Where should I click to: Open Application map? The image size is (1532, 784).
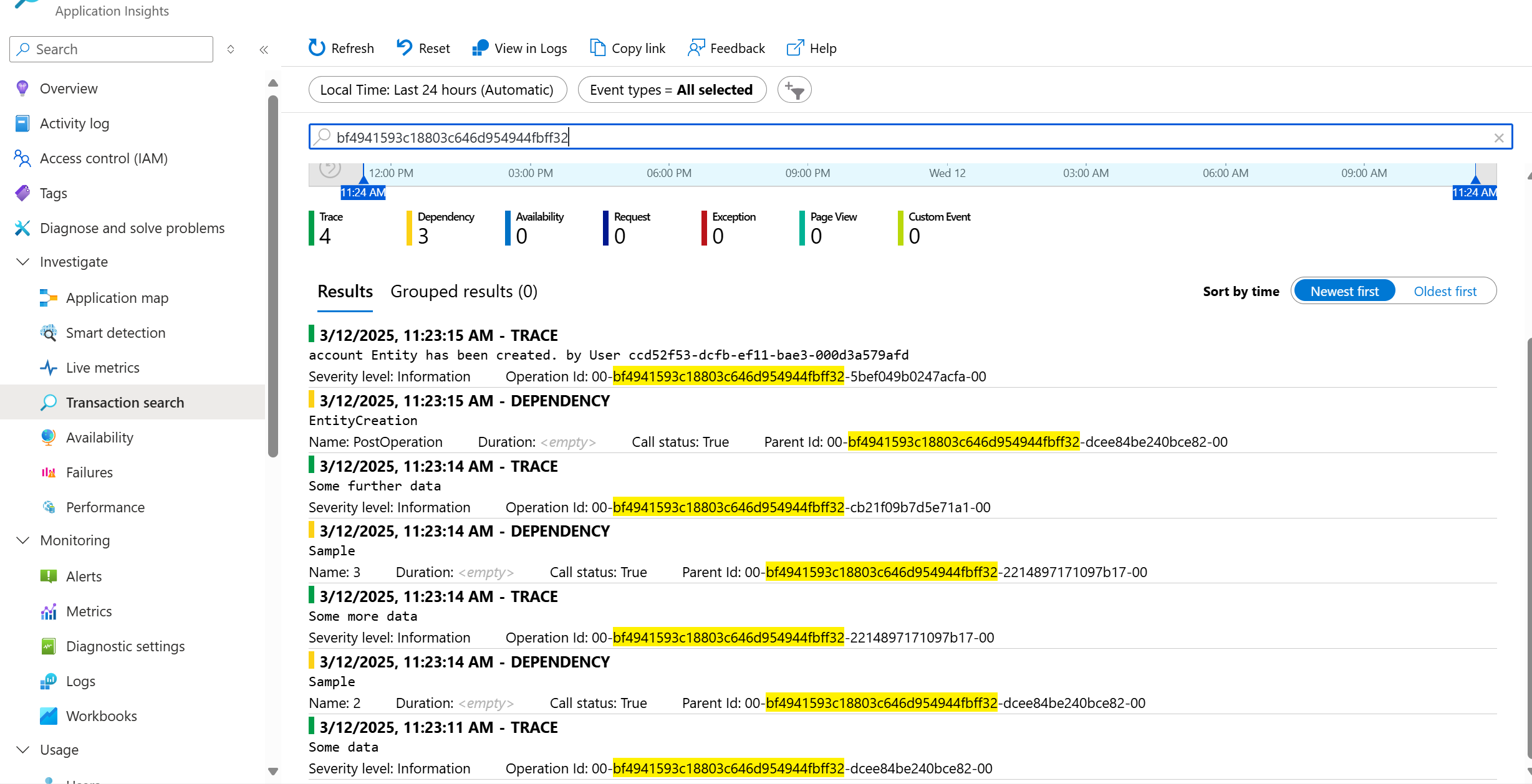click(117, 298)
